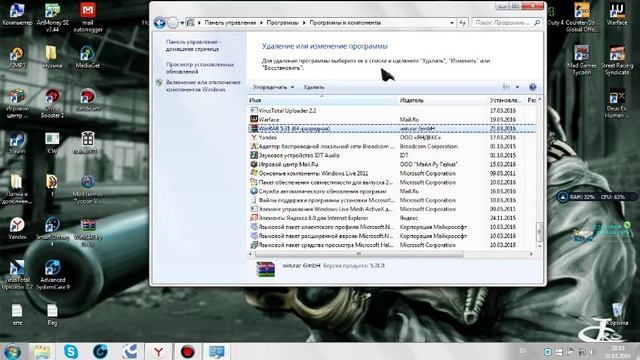Open the VirusTotal Uploader desktop icon
Viewport: 640px width, 360px height.
[17, 274]
